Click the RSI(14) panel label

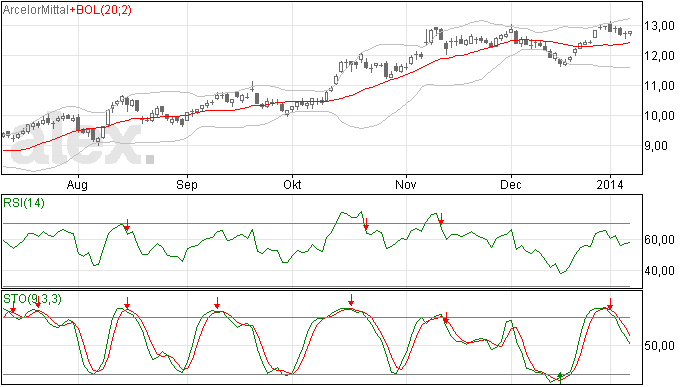pyautogui.click(x=24, y=203)
